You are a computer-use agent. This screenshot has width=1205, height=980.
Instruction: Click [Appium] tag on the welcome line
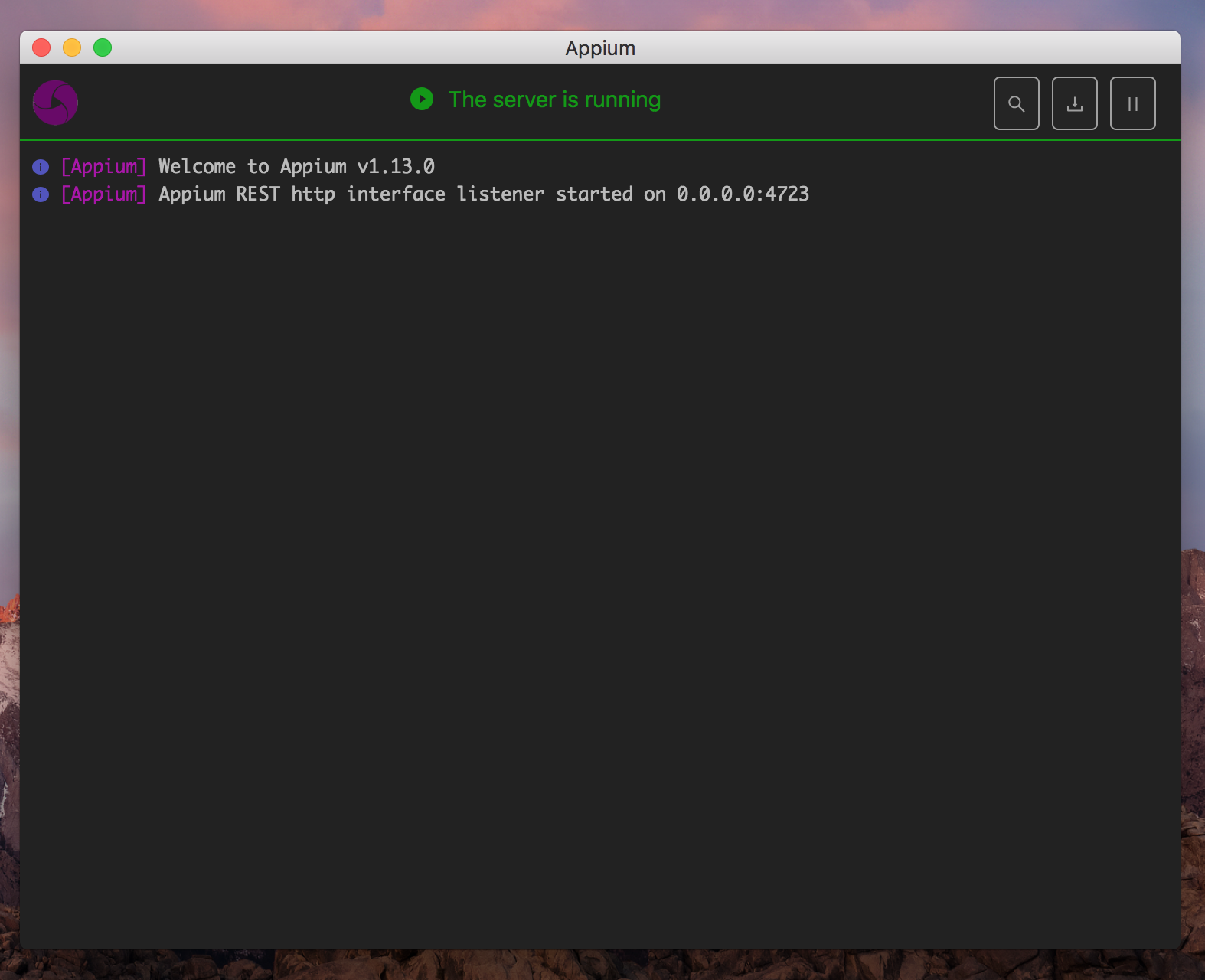(x=103, y=166)
